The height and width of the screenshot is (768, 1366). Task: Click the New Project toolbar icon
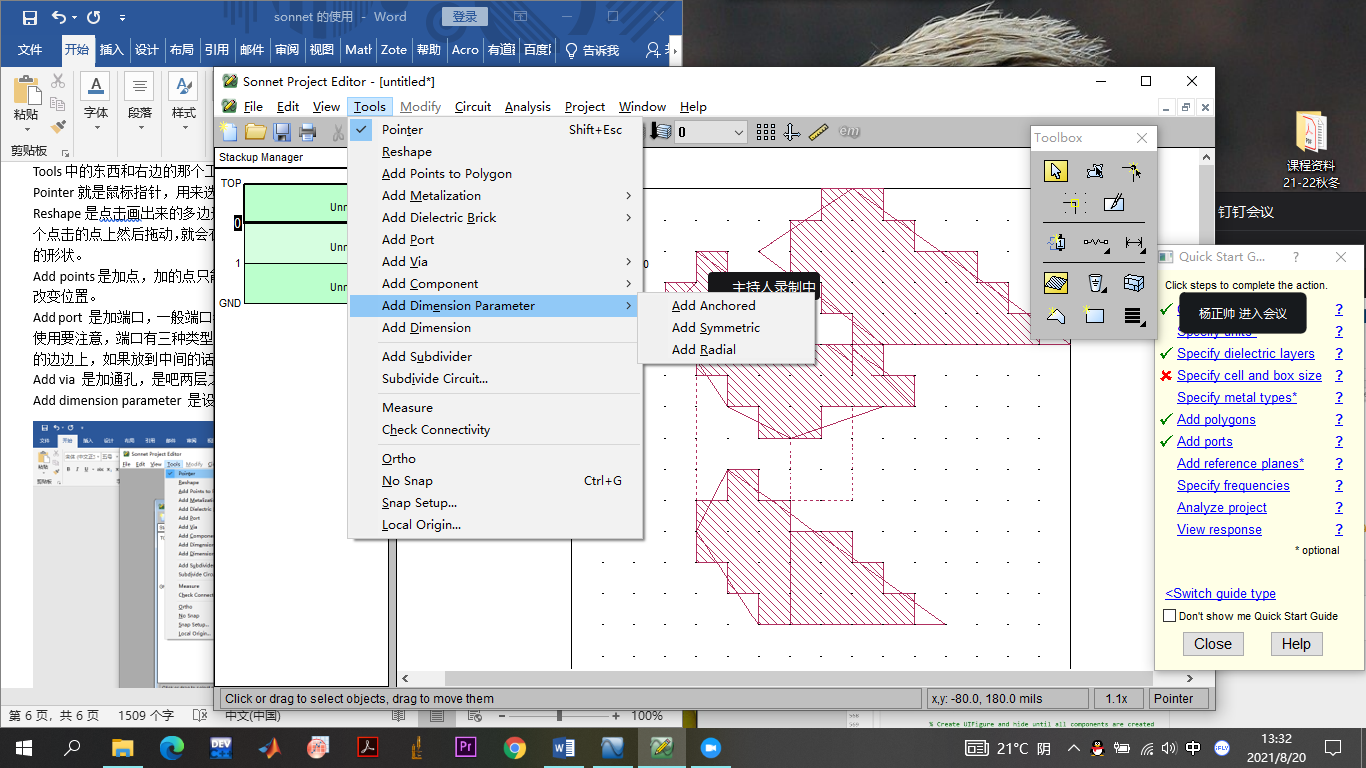pyautogui.click(x=229, y=132)
